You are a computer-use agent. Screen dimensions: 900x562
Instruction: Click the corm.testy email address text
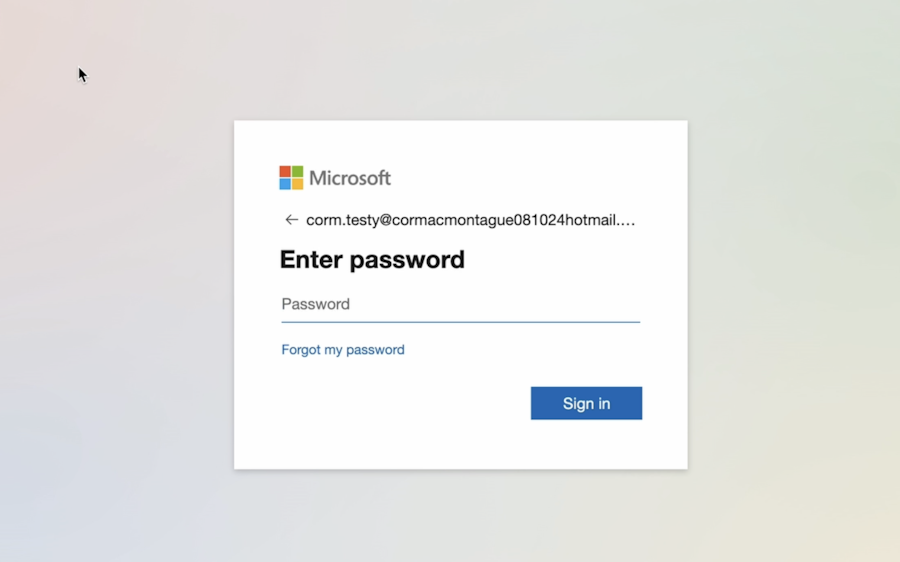tap(460, 220)
